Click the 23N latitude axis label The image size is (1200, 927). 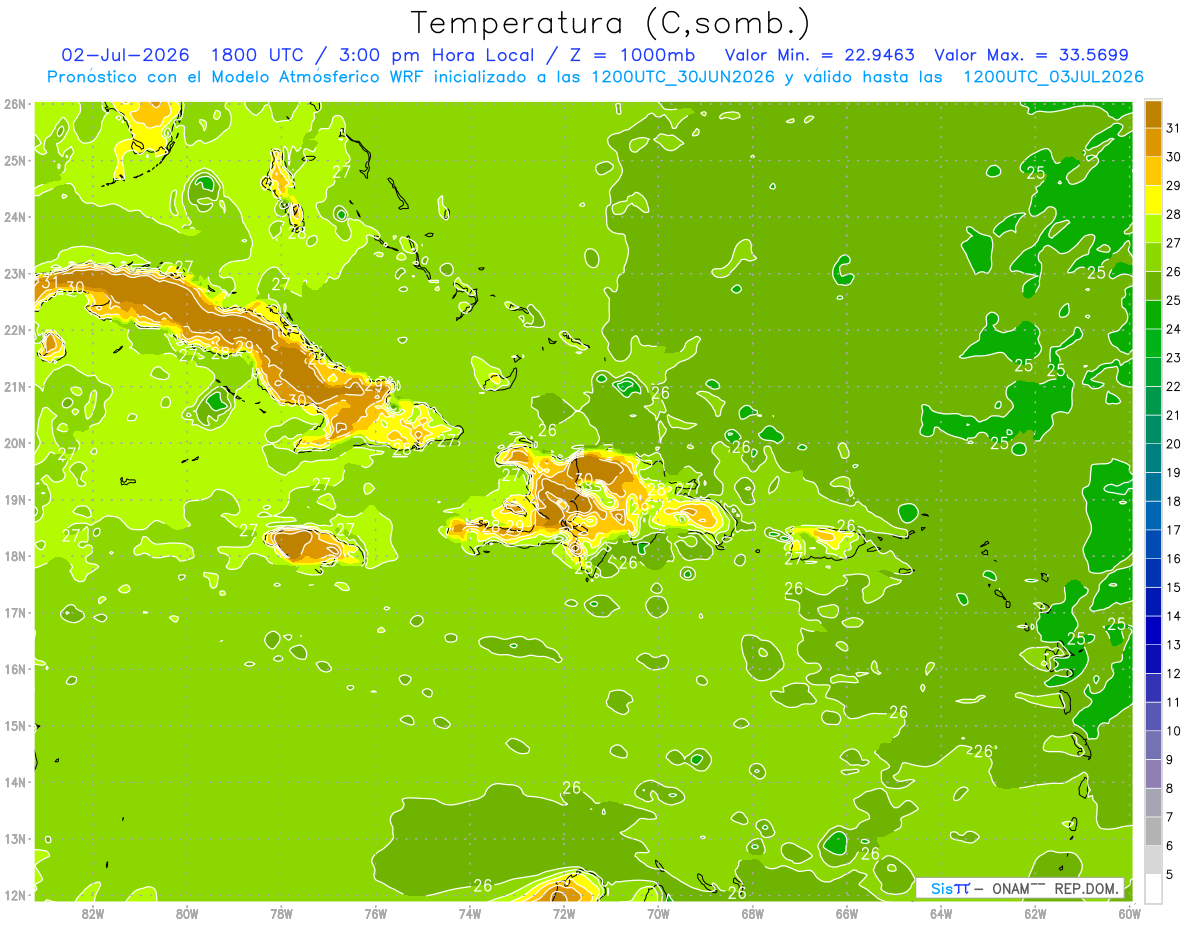[15, 273]
